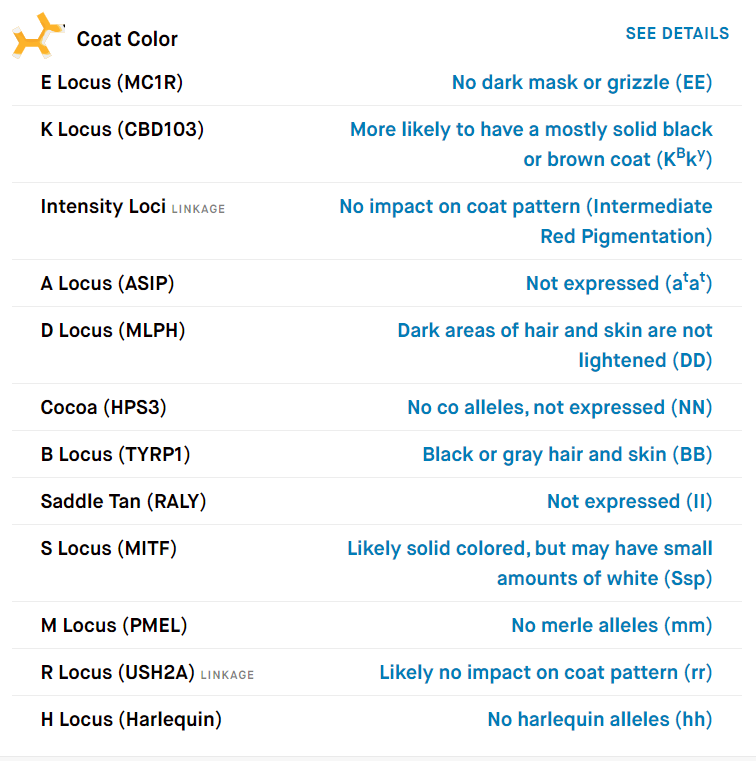Click the "Black or gray hair and skin (BB)" result
The width and height of the screenshot is (756, 761).
(567, 454)
